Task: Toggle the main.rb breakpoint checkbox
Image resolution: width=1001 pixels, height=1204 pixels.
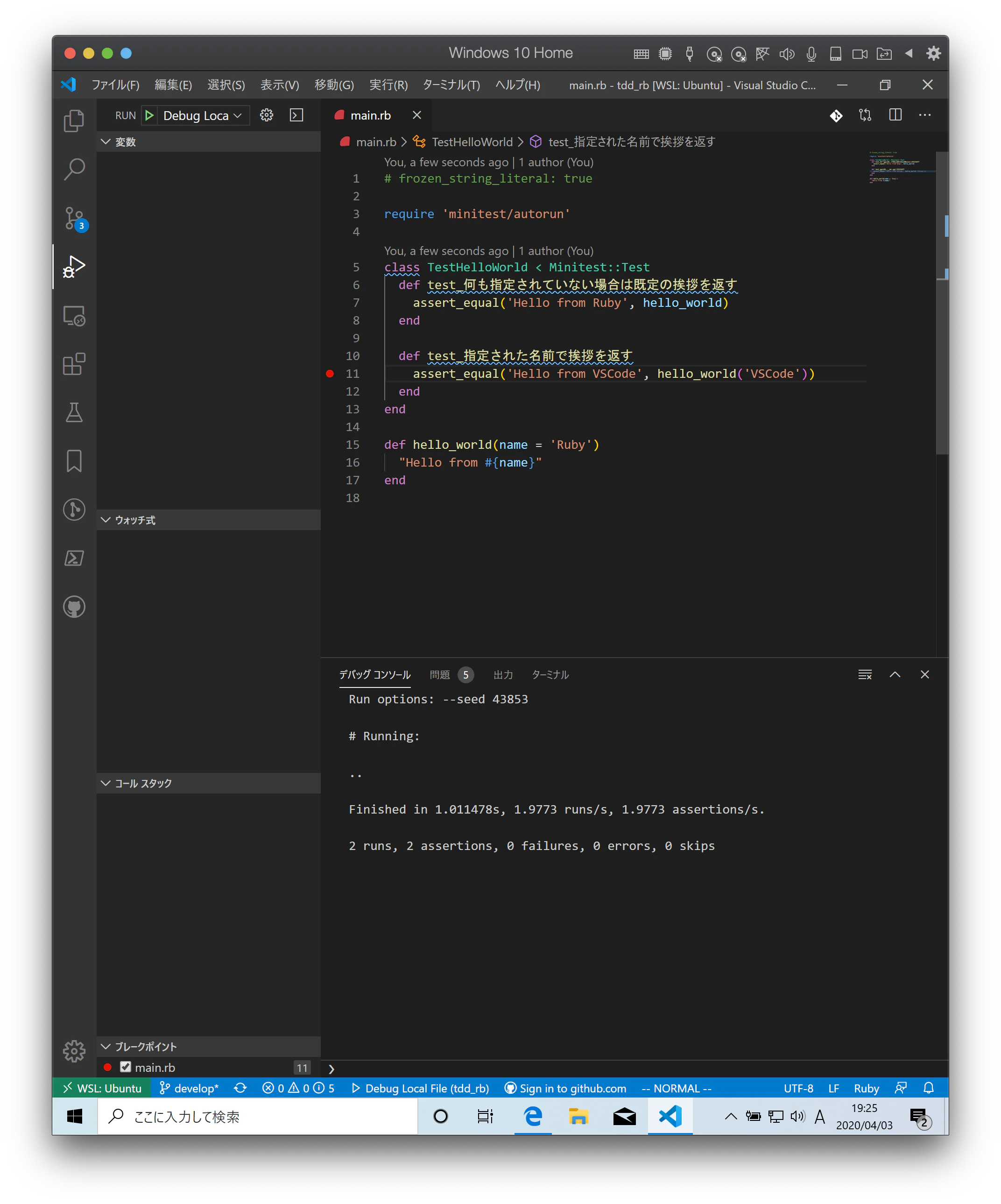Action: (x=126, y=1067)
